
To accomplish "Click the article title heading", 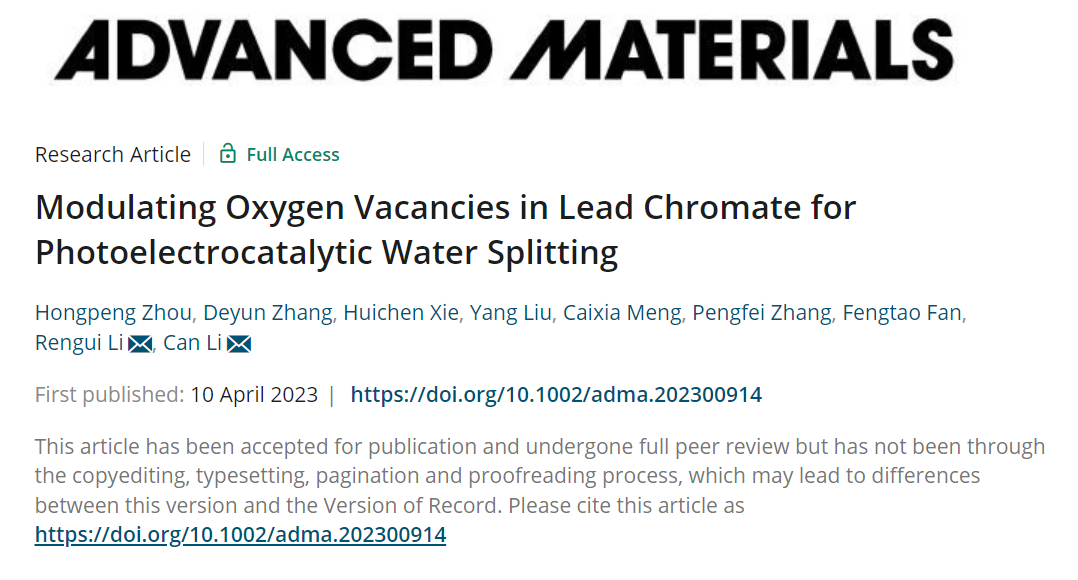I will click(x=446, y=230).
